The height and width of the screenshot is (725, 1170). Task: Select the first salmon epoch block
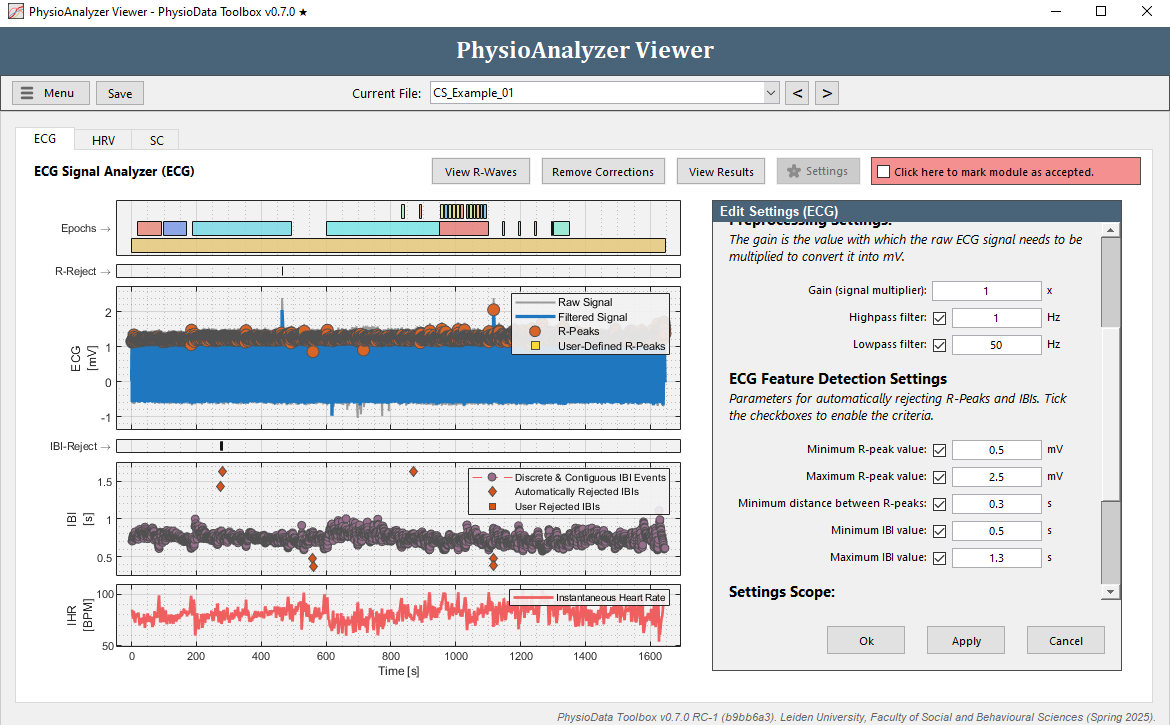click(x=149, y=228)
